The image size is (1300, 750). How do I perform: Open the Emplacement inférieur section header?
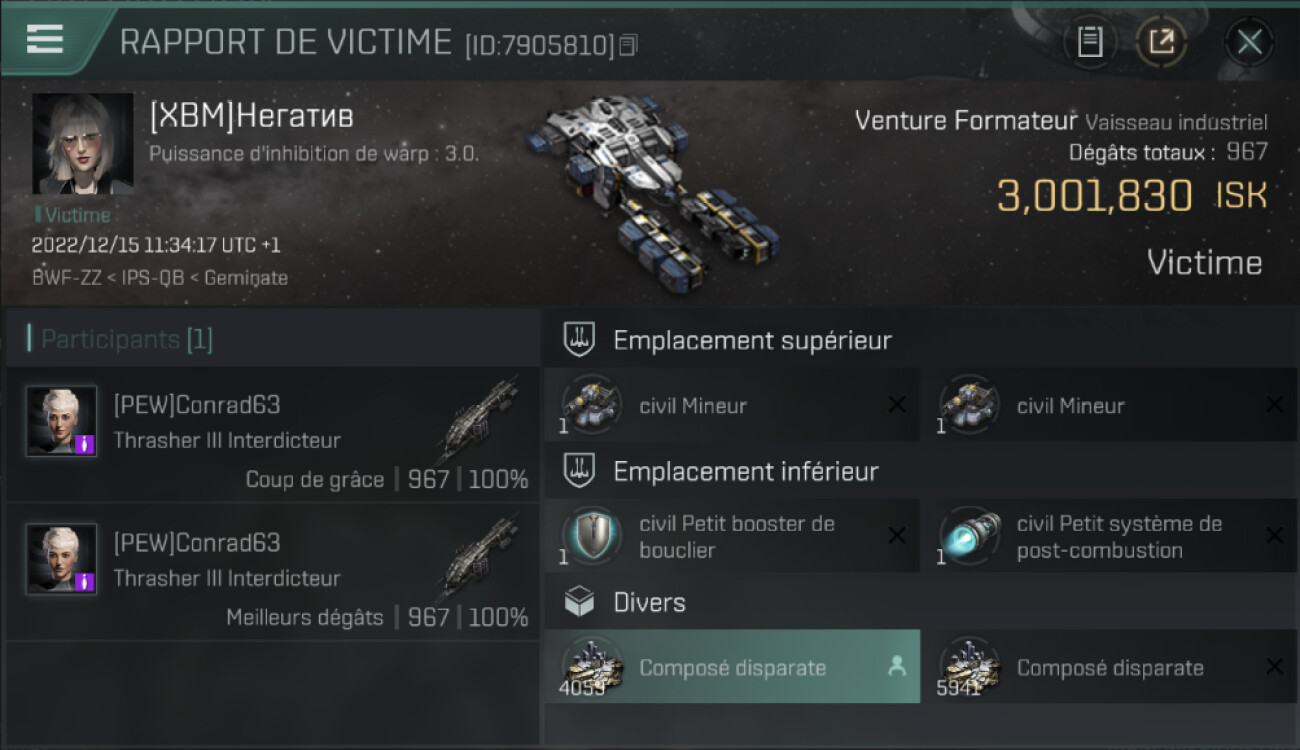tap(746, 471)
